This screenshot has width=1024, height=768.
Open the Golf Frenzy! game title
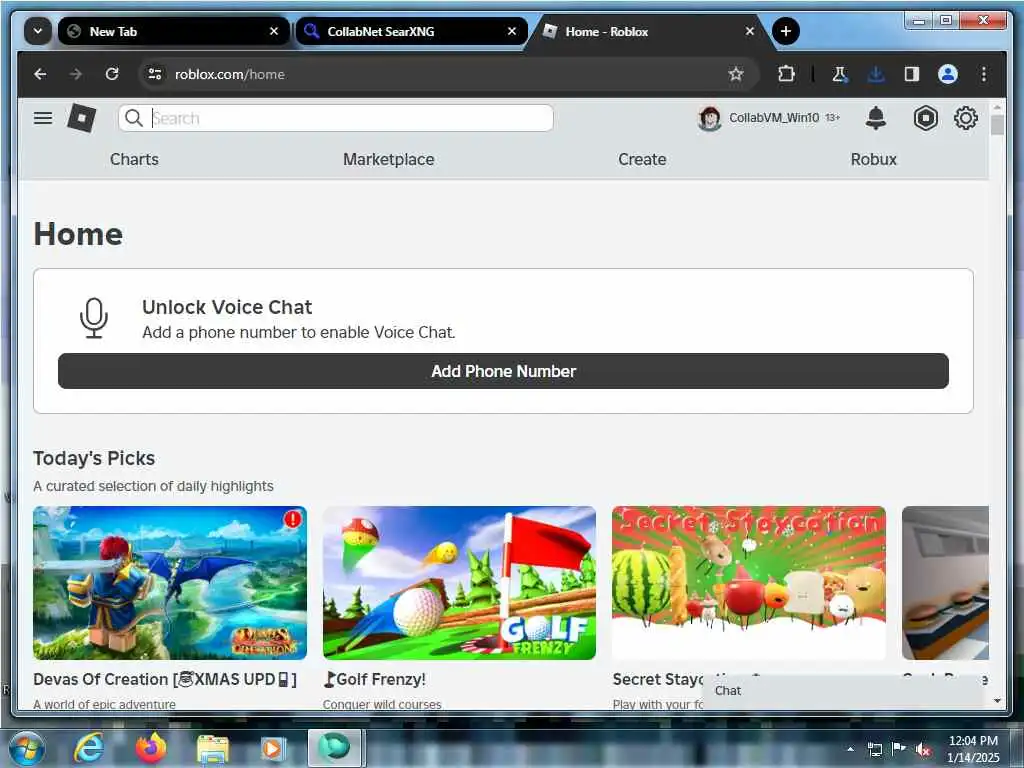click(x=374, y=679)
